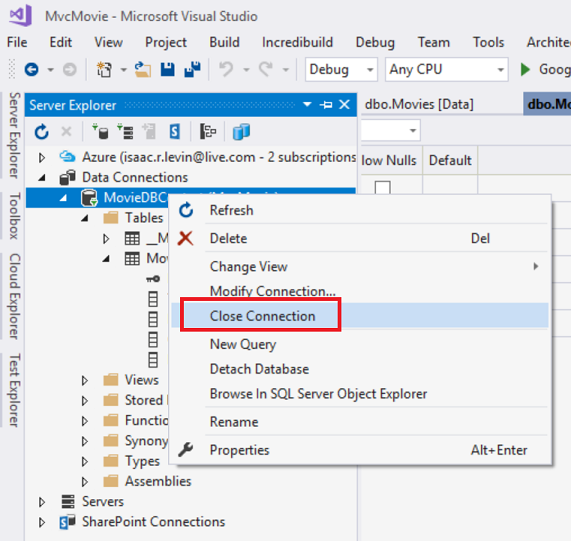Switch to dbo.Movies [Data] tab
571x541 pixels.
419,104
